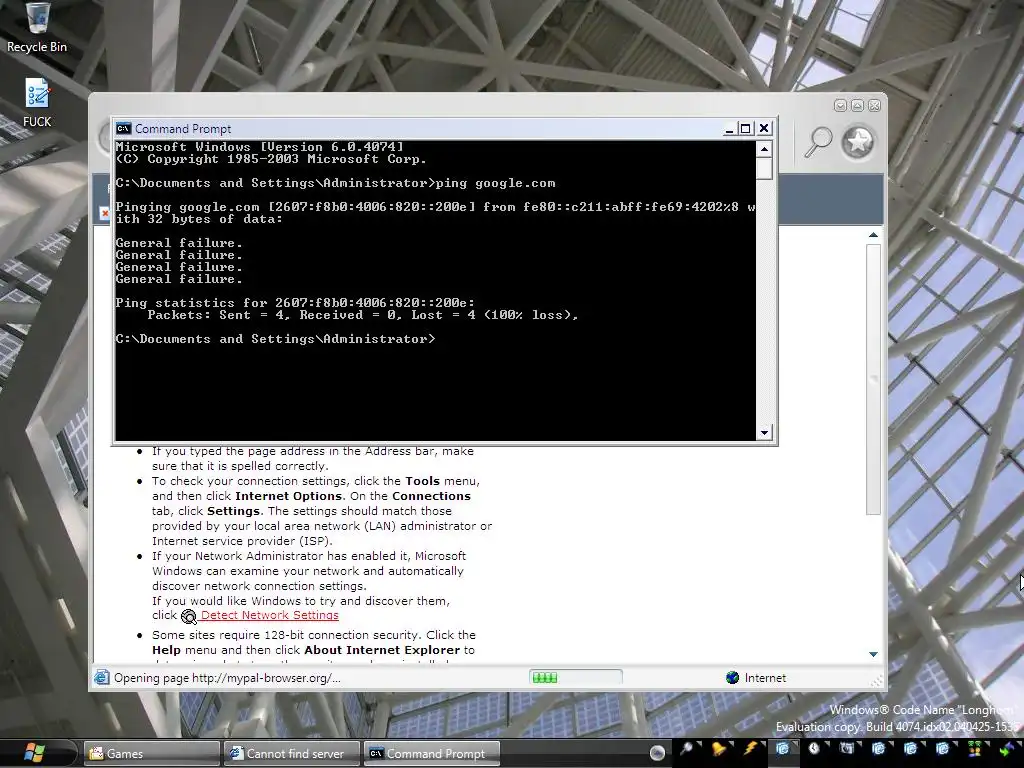Maximize the Command Prompt window
Viewport: 1024px width, 768px height.
point(745,129)
